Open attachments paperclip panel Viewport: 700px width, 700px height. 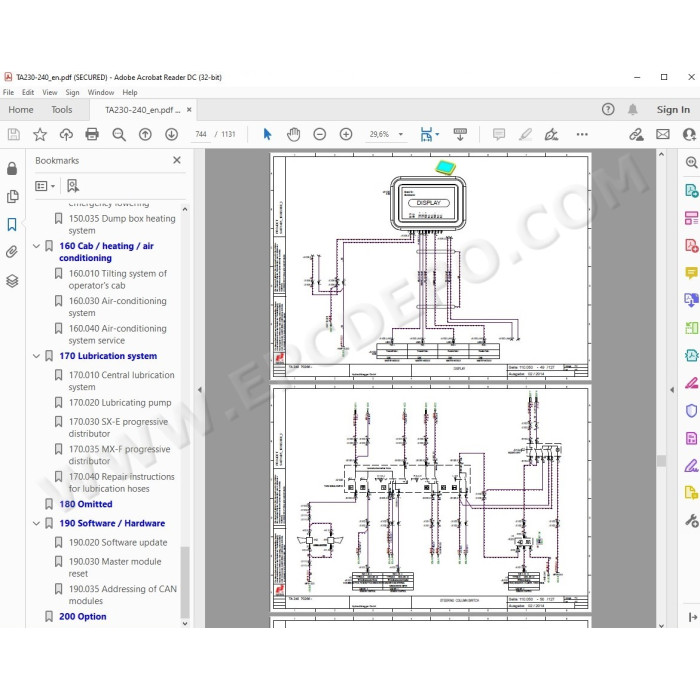pyautogui.click(x=12, y=252)
